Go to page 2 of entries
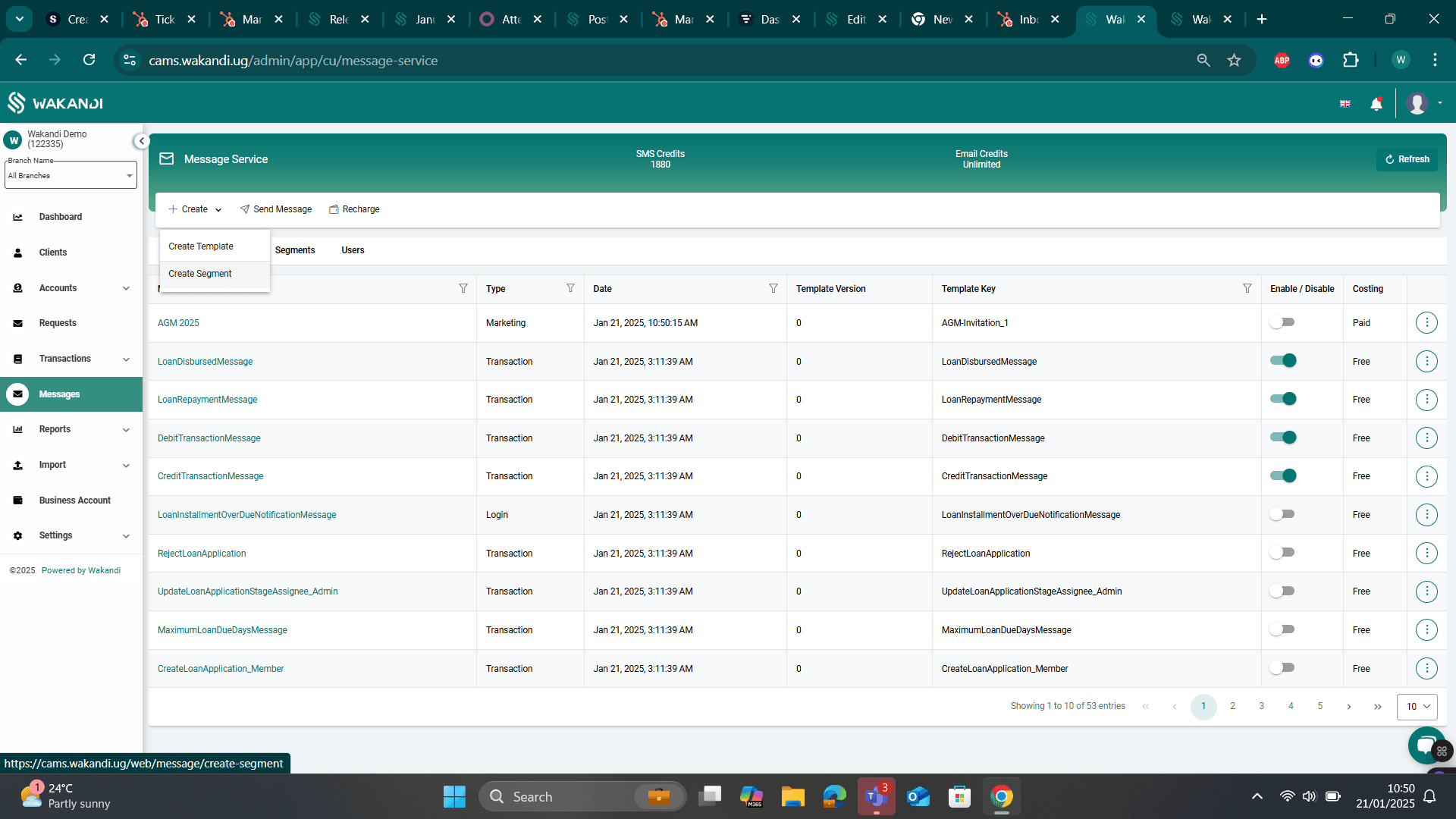 coord(1232,706)
